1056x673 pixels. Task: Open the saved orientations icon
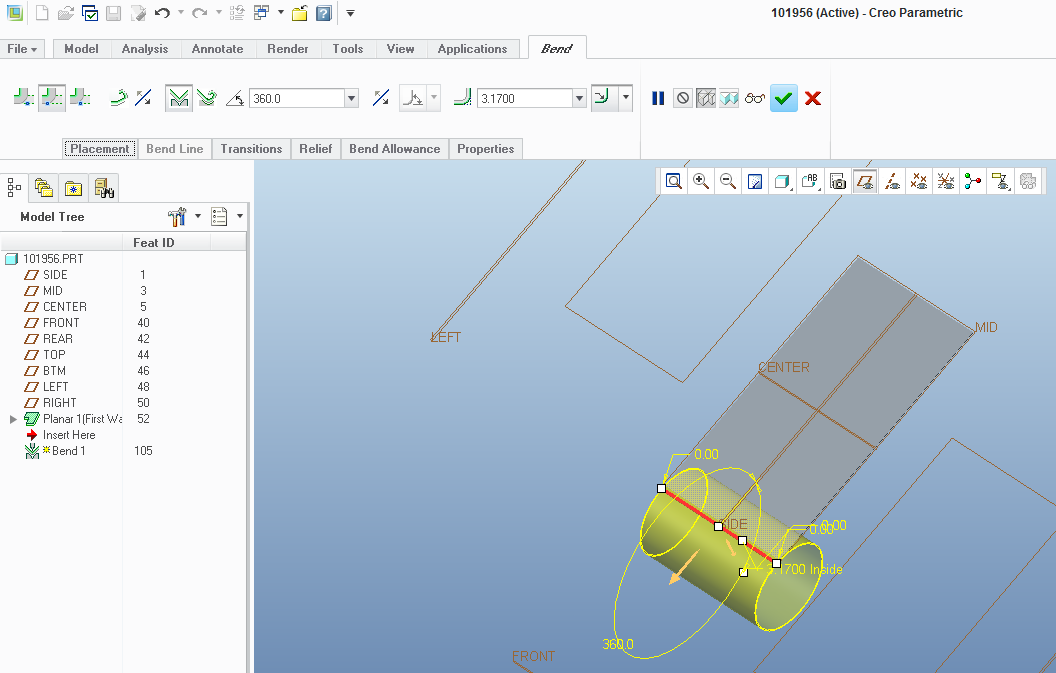point(810,181)
